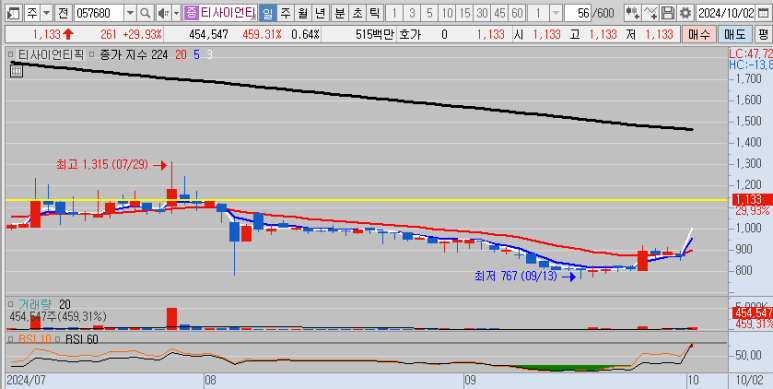This screenshot has width=773, height=389.
Task: Click the red 20 moving average label
Action: click(181, 55)
